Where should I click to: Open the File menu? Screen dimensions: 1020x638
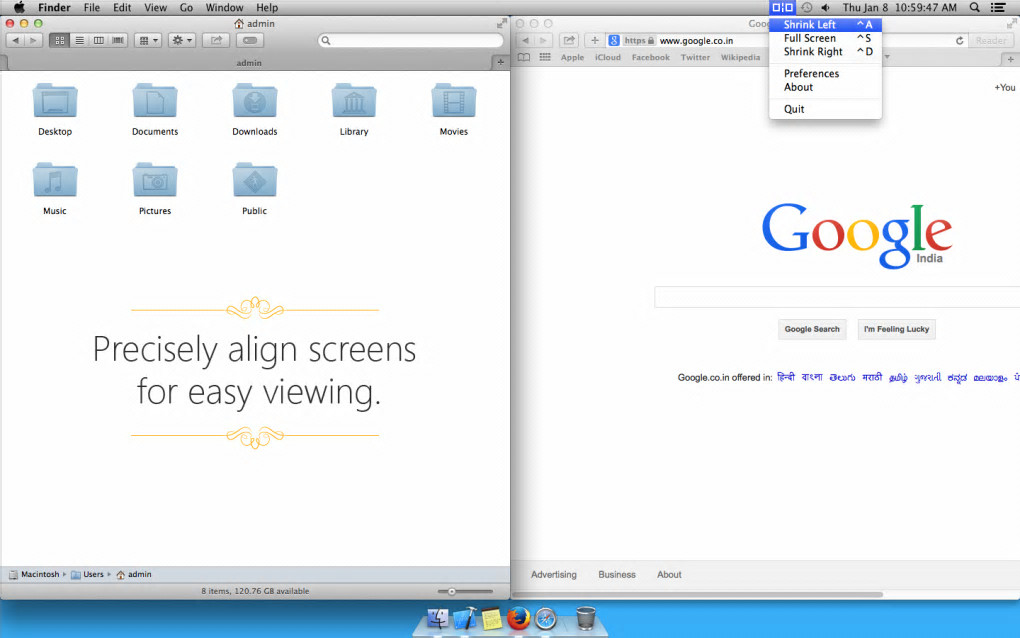[x=92, y=8]
